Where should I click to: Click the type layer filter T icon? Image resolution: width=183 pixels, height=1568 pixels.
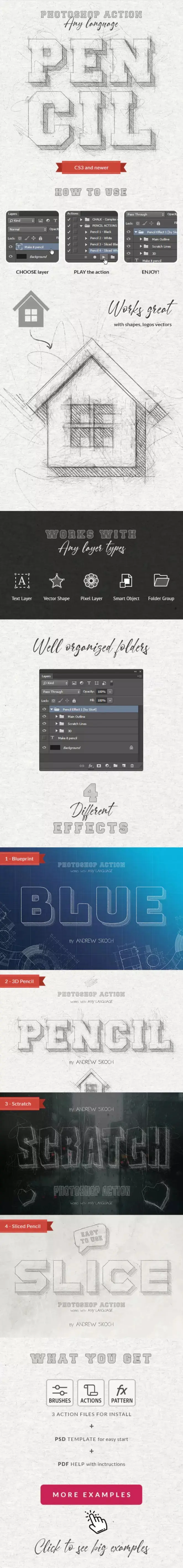pyautogui.click(x=89, y=683)
